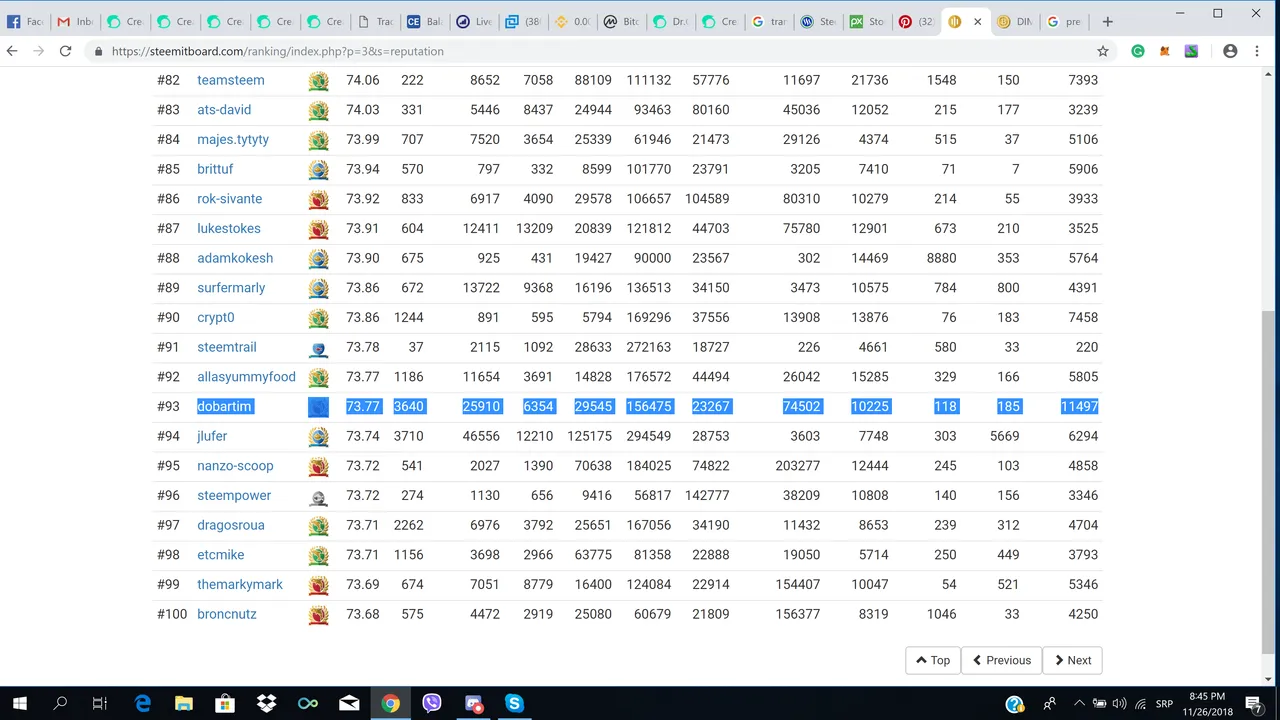Open allasyummyfood user link
This screenshot has height=720, width=1280.
pyautogui.click(x=246, y=377)
